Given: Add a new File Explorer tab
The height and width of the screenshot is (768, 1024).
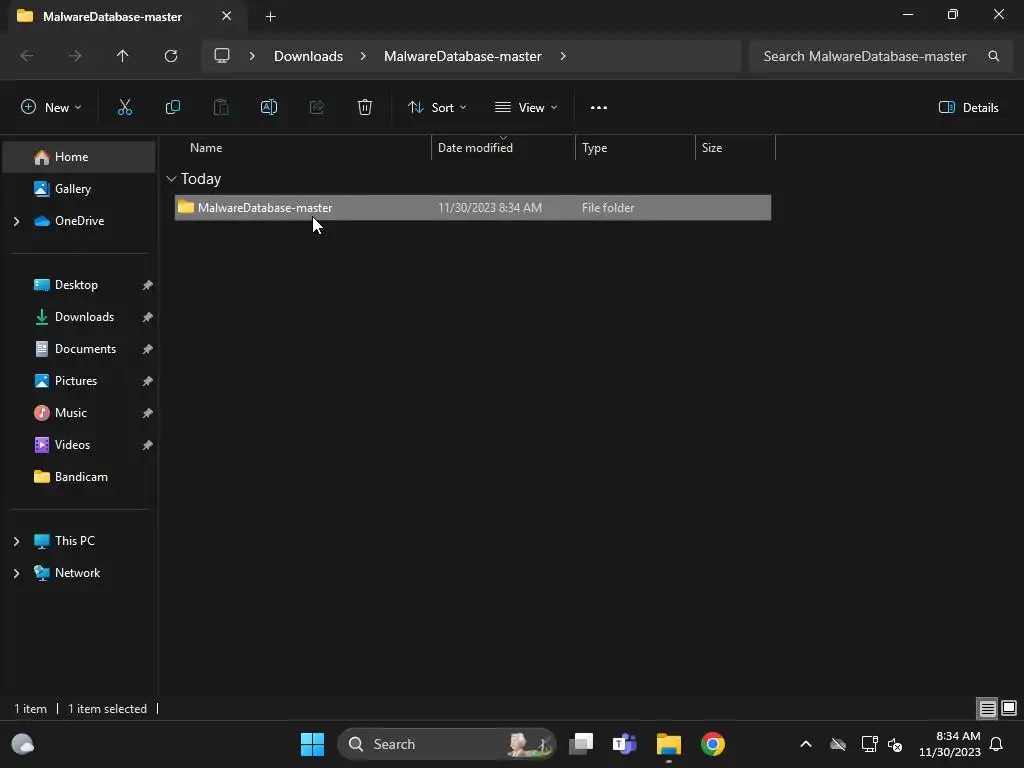Looking at the screenshot, I should click(x=270, y=17).
